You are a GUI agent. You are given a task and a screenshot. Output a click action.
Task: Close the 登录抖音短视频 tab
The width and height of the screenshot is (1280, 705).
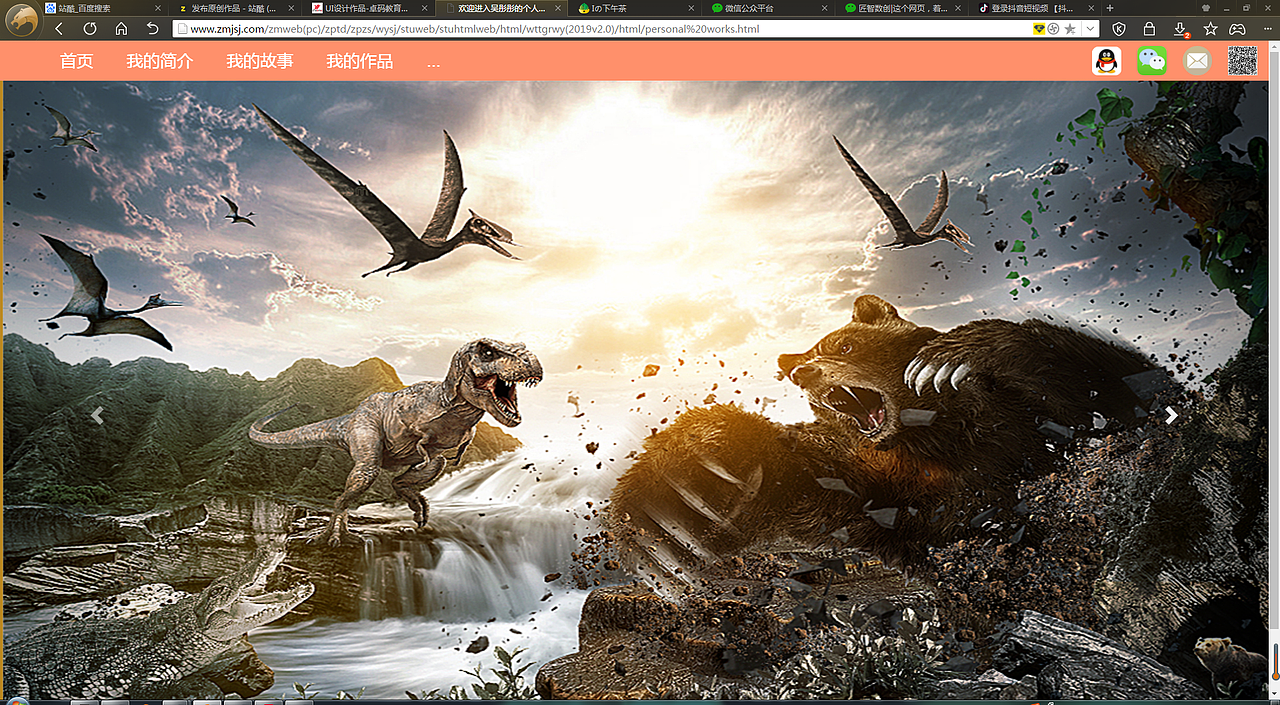tap(1089, 8)
